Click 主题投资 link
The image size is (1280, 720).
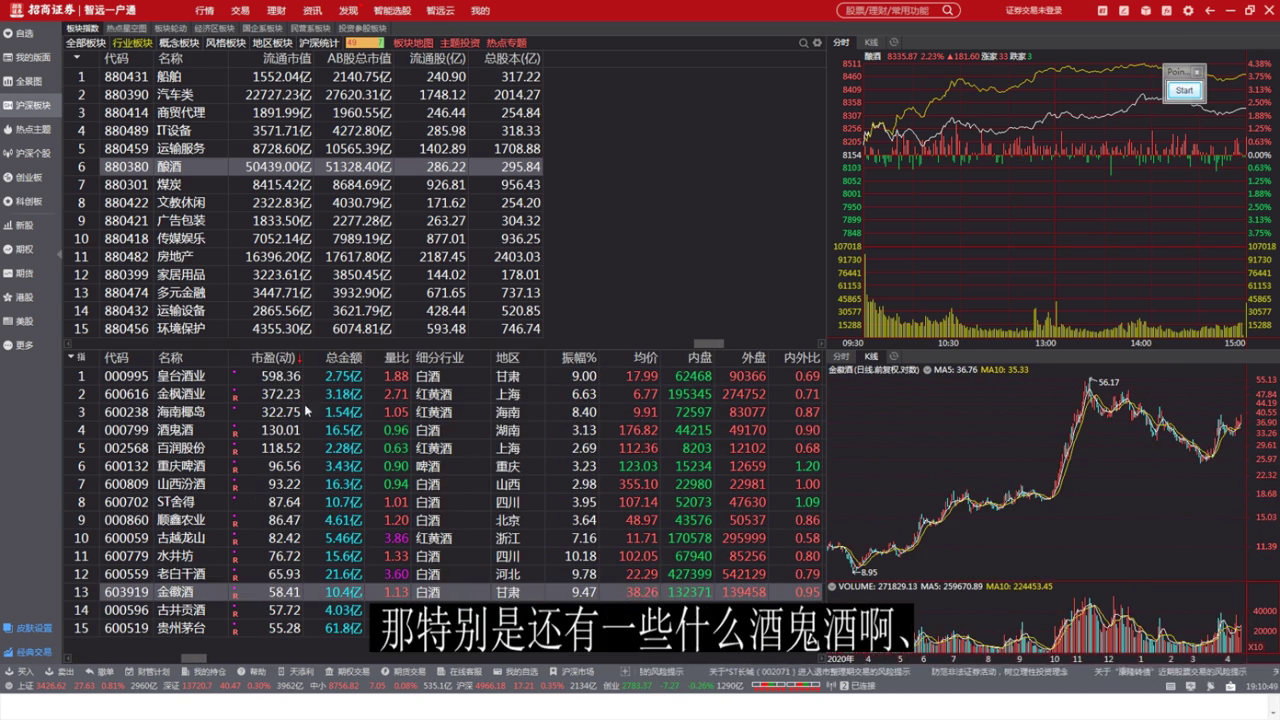coord(460,43)
